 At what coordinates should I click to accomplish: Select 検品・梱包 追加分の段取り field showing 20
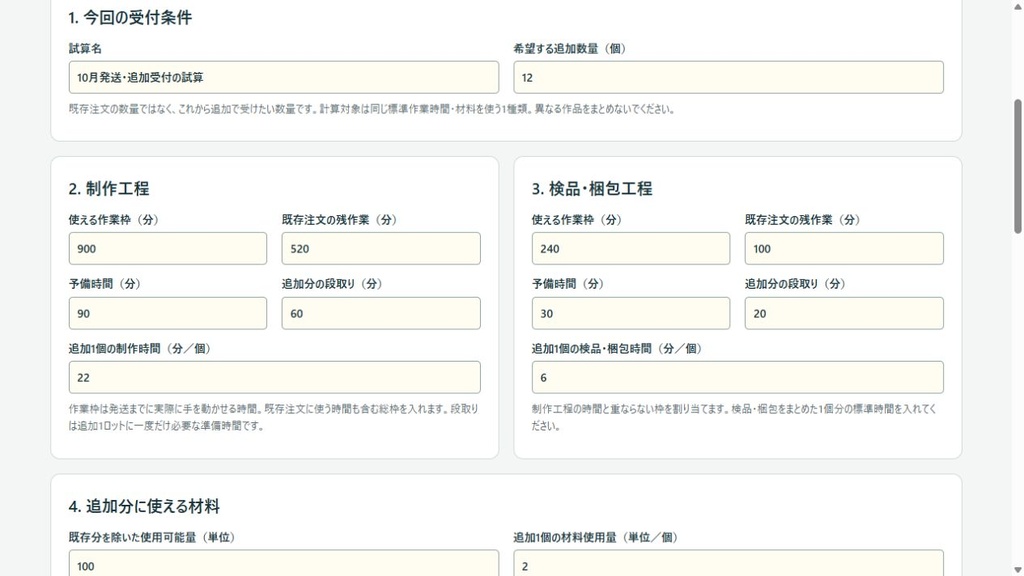pos(844,313)
